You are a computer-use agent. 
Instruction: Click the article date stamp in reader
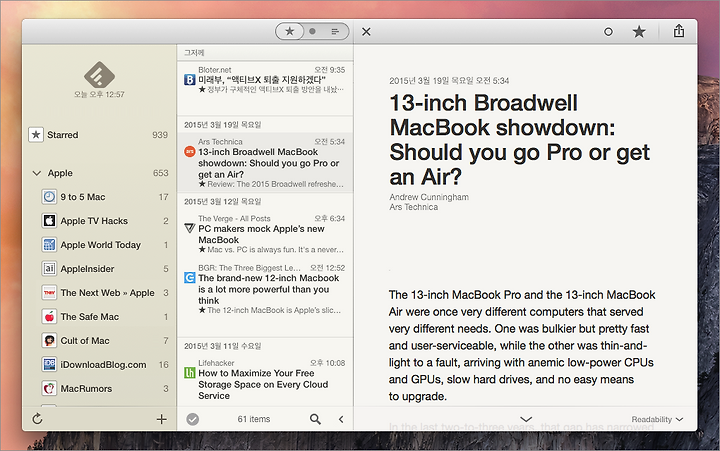(449, 81)
